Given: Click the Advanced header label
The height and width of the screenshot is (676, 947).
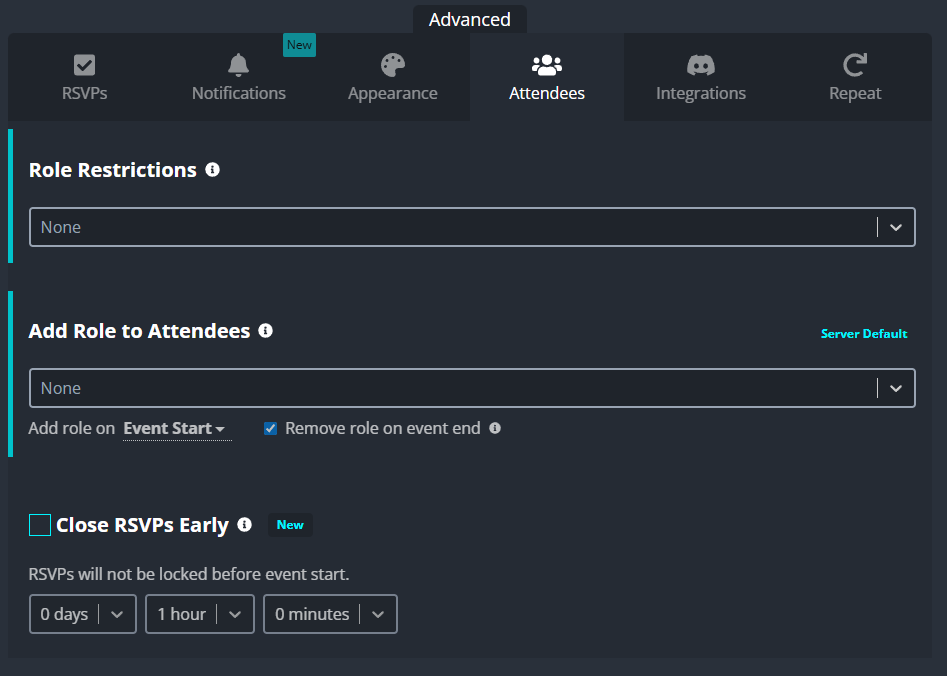Looking at the screenshot, I should (470, 19).
